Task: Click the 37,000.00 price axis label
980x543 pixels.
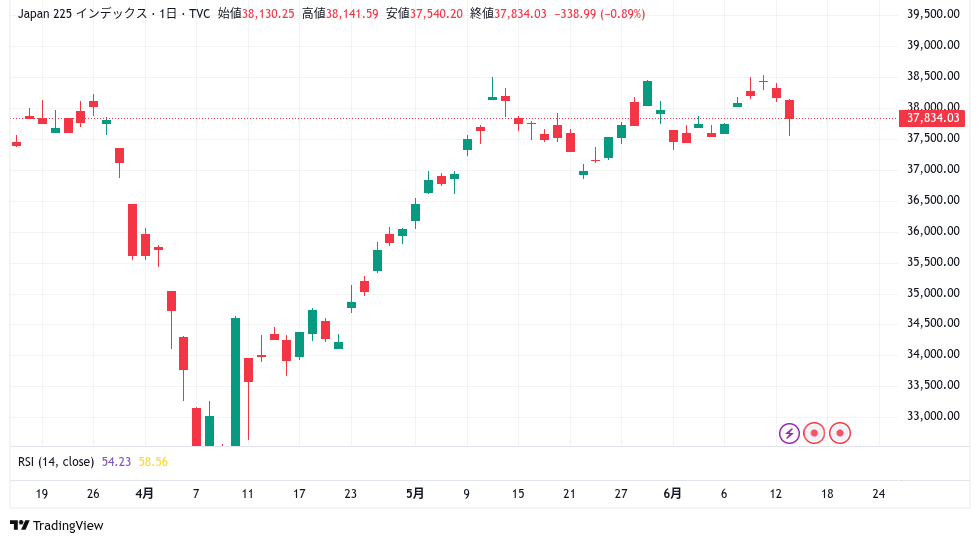Action: coord(933,169)
